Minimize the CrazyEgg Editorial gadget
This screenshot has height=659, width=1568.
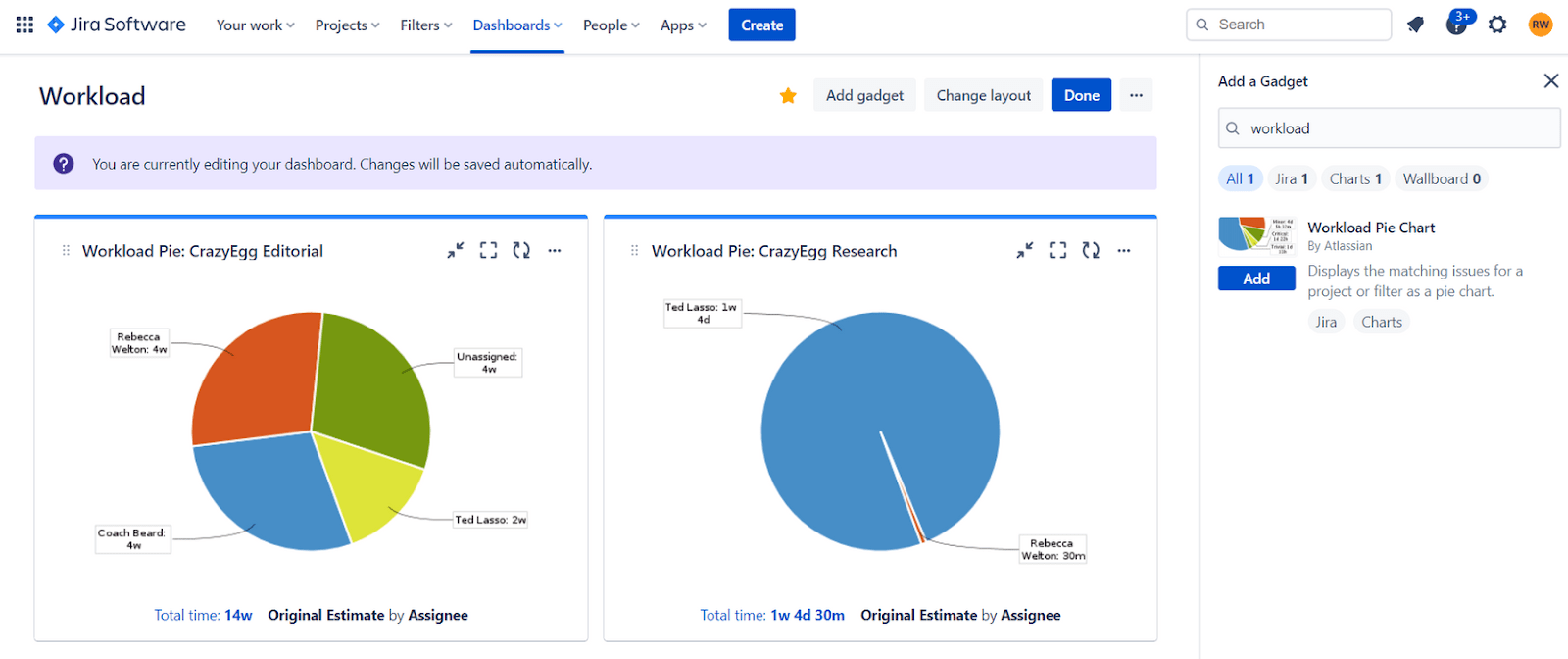coord(456,251)
